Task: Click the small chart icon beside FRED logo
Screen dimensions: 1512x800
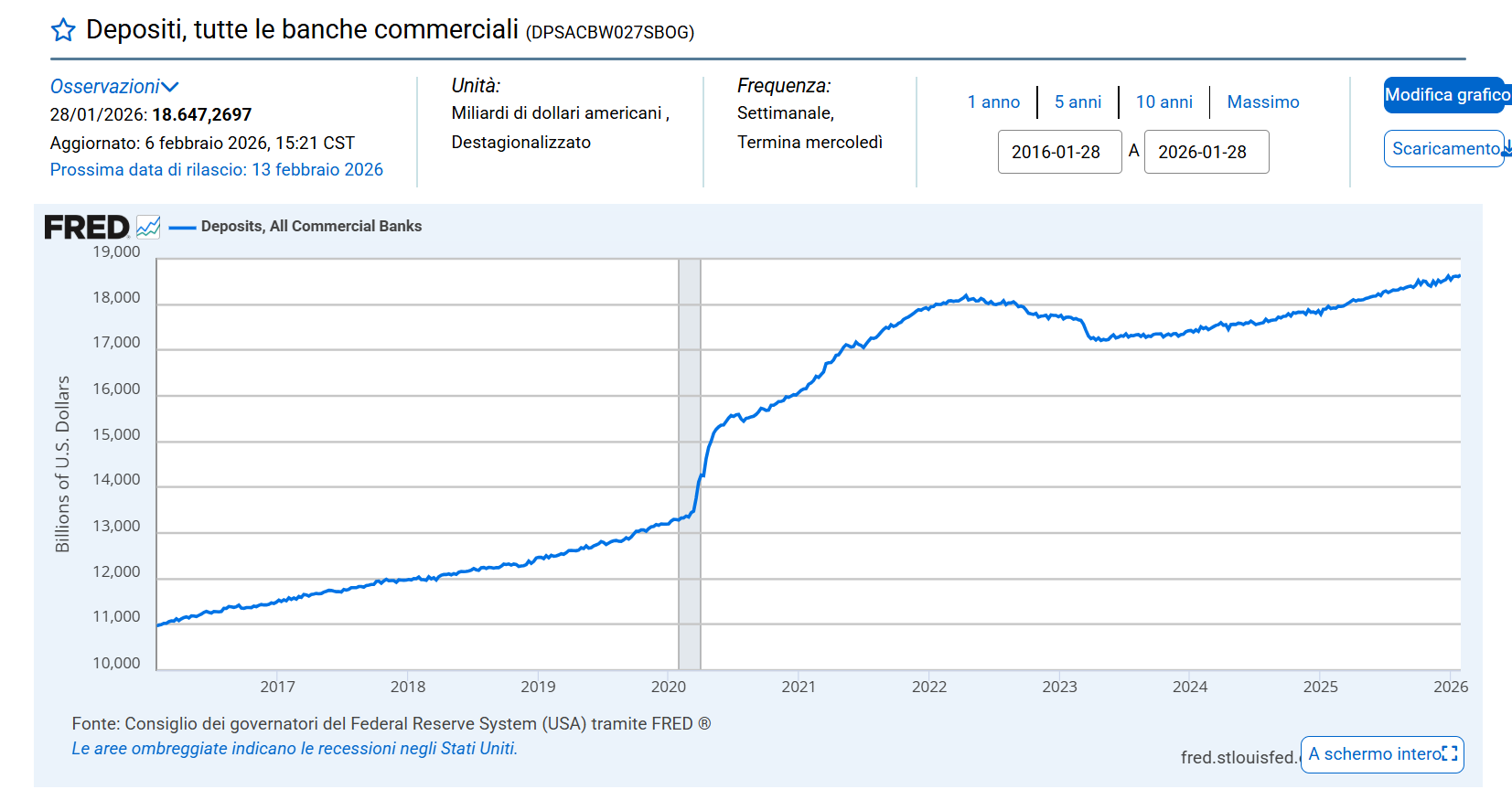Action: (x=148, y=227)
